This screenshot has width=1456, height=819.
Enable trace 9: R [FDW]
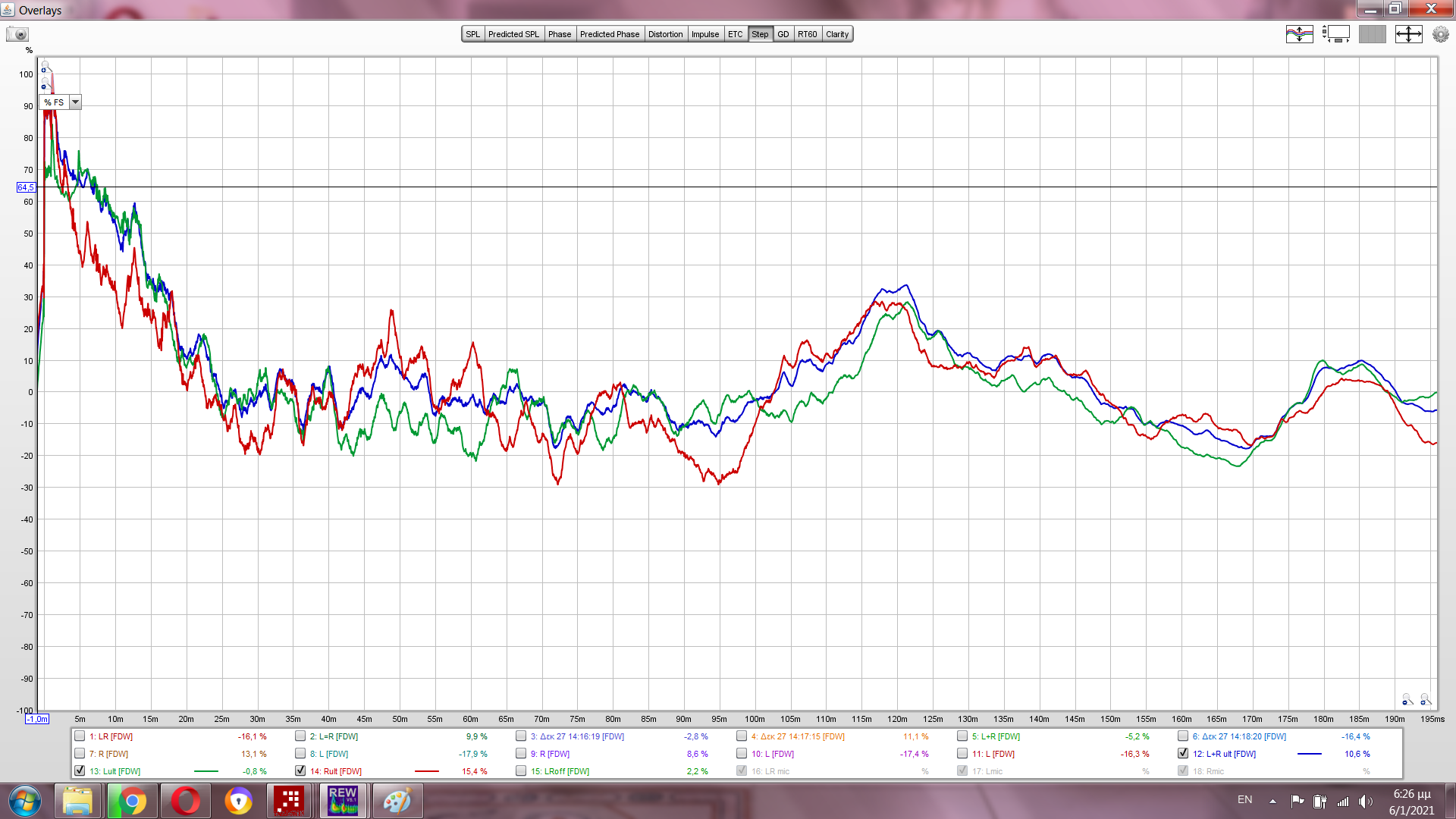click(x=521, y=753)
